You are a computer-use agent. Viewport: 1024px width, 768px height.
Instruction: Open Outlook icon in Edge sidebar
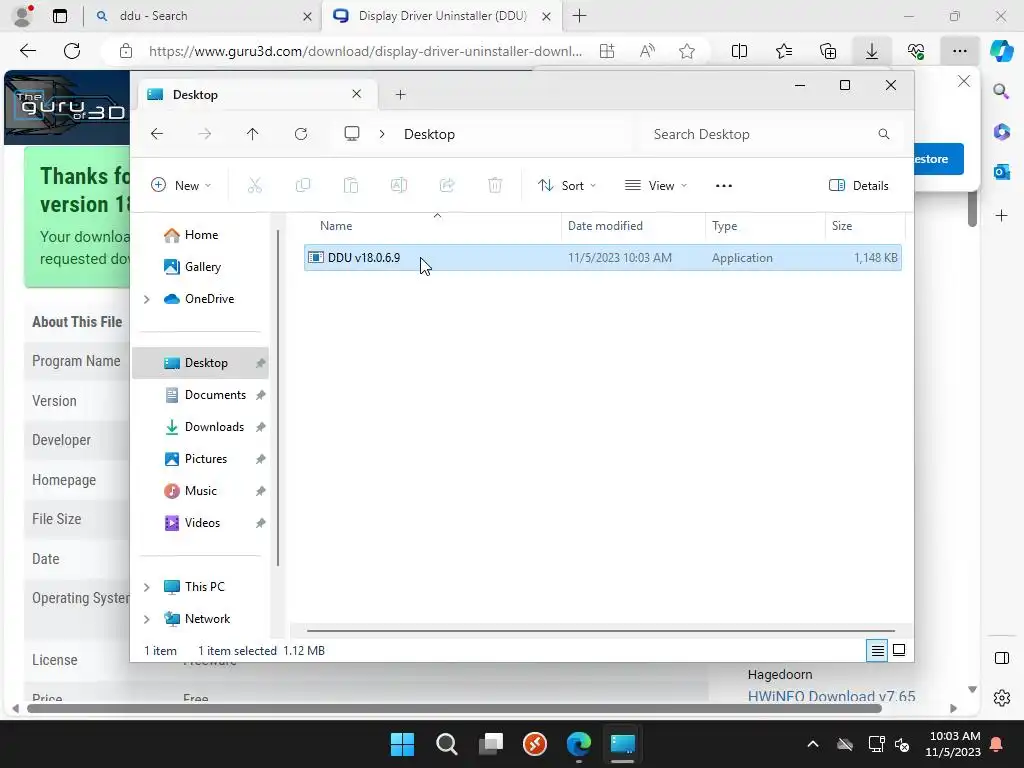[x=1002, y=172]
